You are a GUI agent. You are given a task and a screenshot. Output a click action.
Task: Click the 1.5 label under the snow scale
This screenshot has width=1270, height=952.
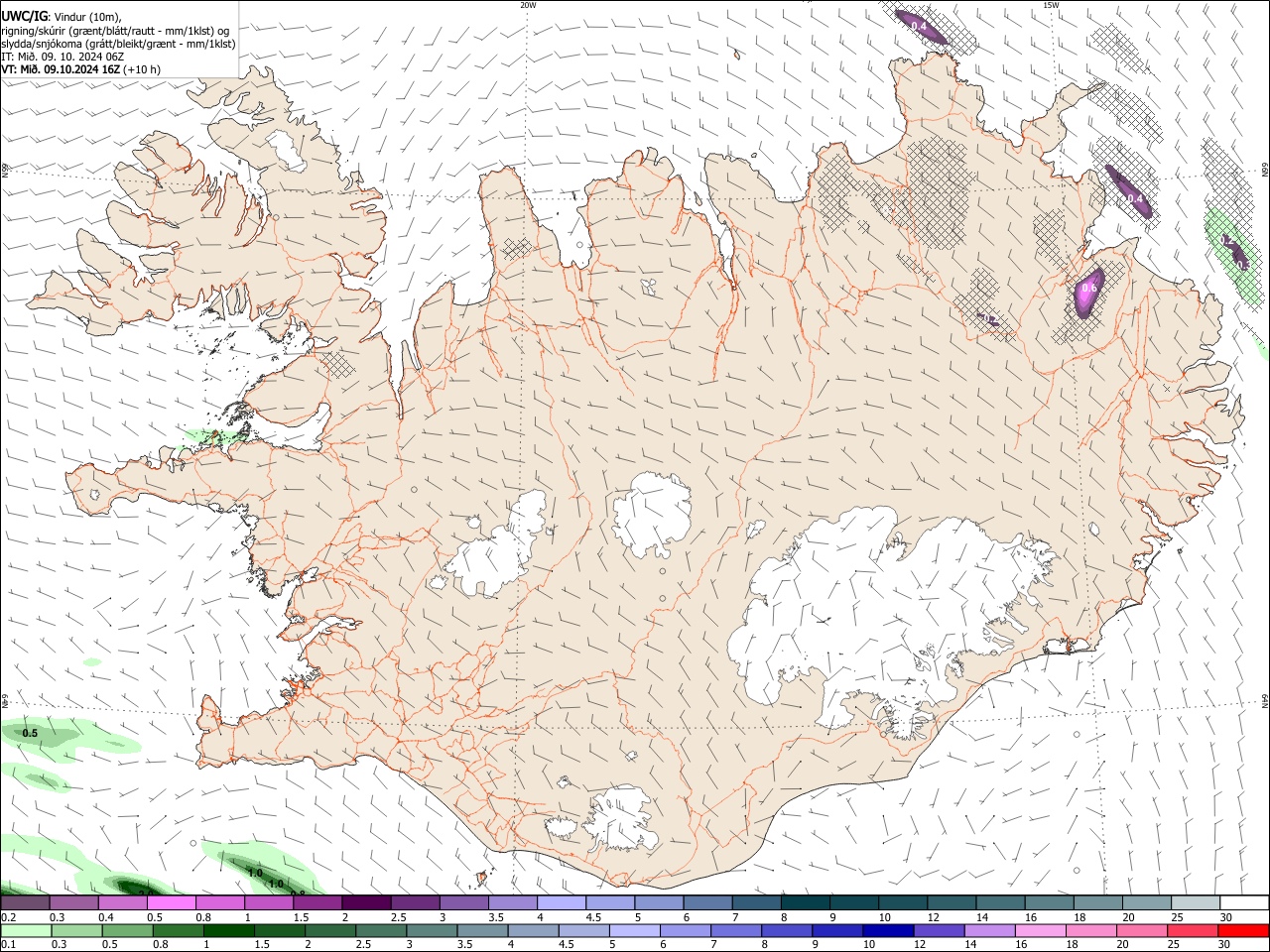(x=301, y=917)
